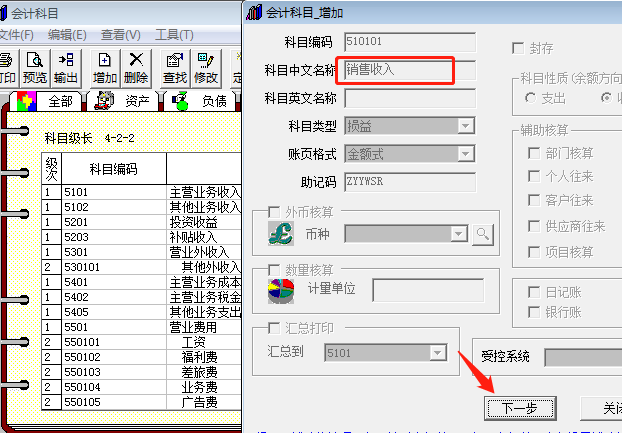This screenshot has height=433, width=622.
Task: Click the 科目英文名称 input field
Action: (410, 98)
